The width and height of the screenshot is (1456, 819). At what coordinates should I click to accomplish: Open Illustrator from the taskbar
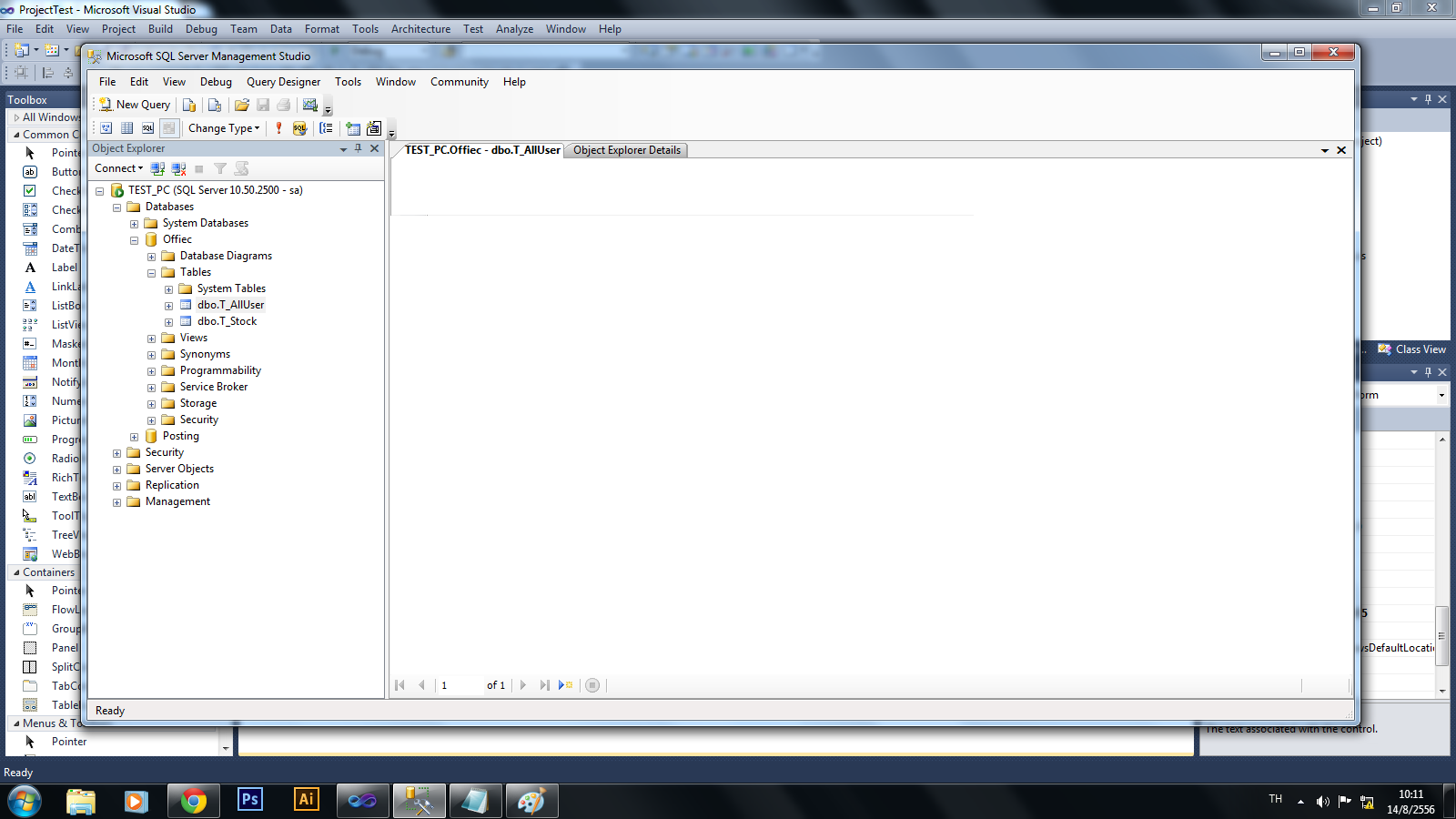point(306,801)
